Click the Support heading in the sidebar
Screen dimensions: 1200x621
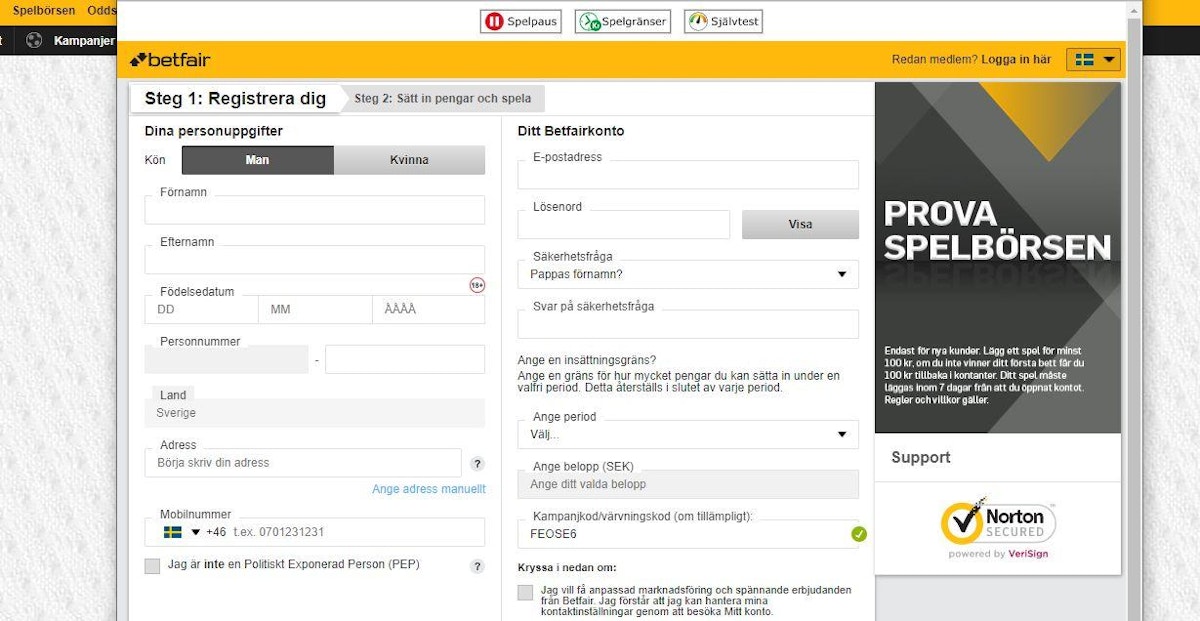click(921, 458)
